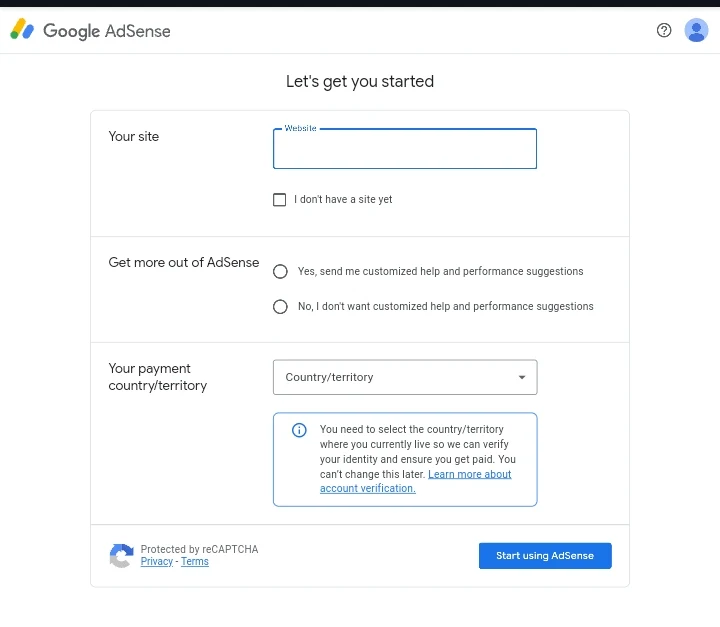Select "No, I don't want customized help" option
Screen dimensions: 720x627
pyautogui.click(x=280, y=307)
